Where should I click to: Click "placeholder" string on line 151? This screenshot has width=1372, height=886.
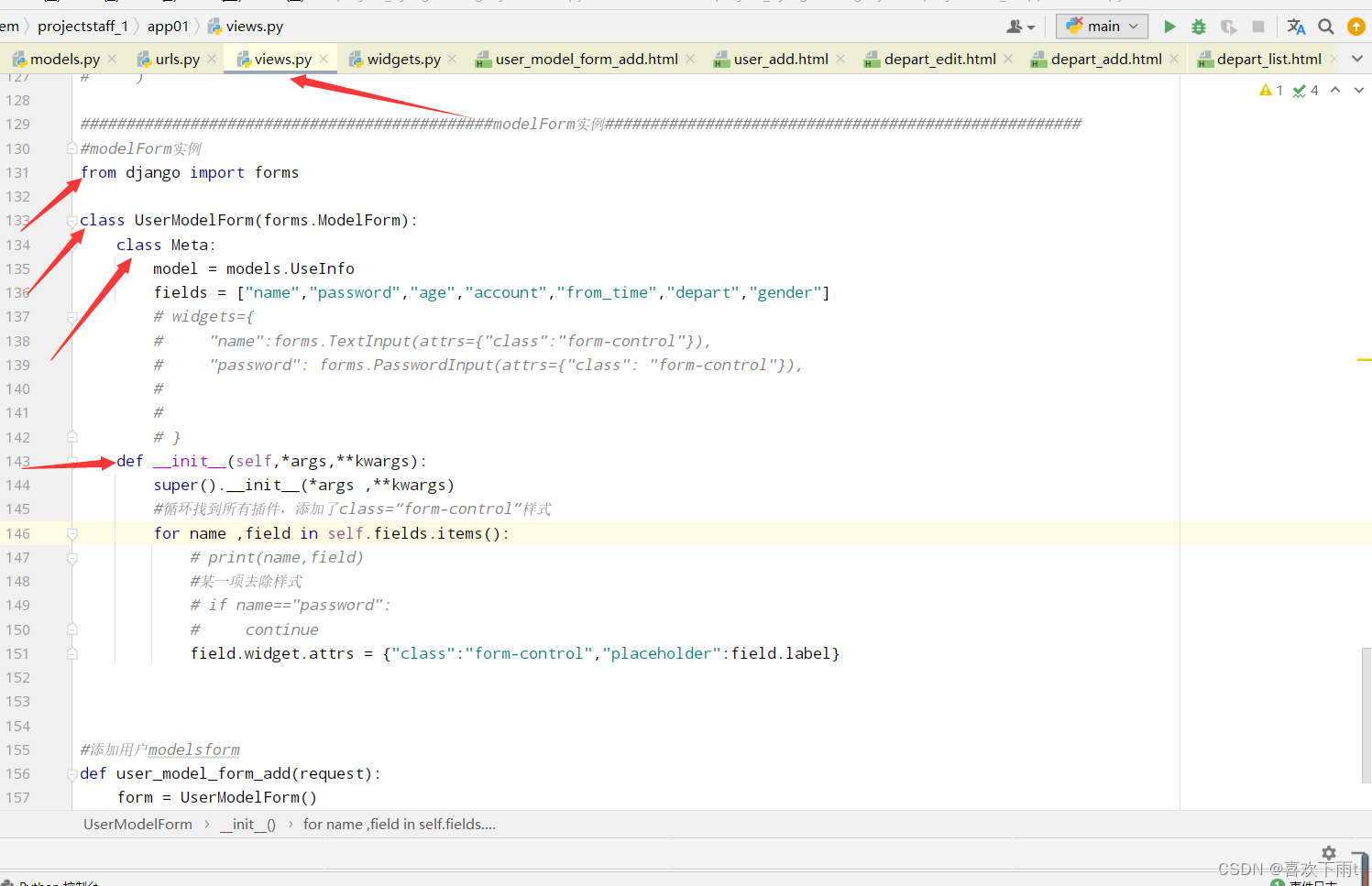click(662, 653)
